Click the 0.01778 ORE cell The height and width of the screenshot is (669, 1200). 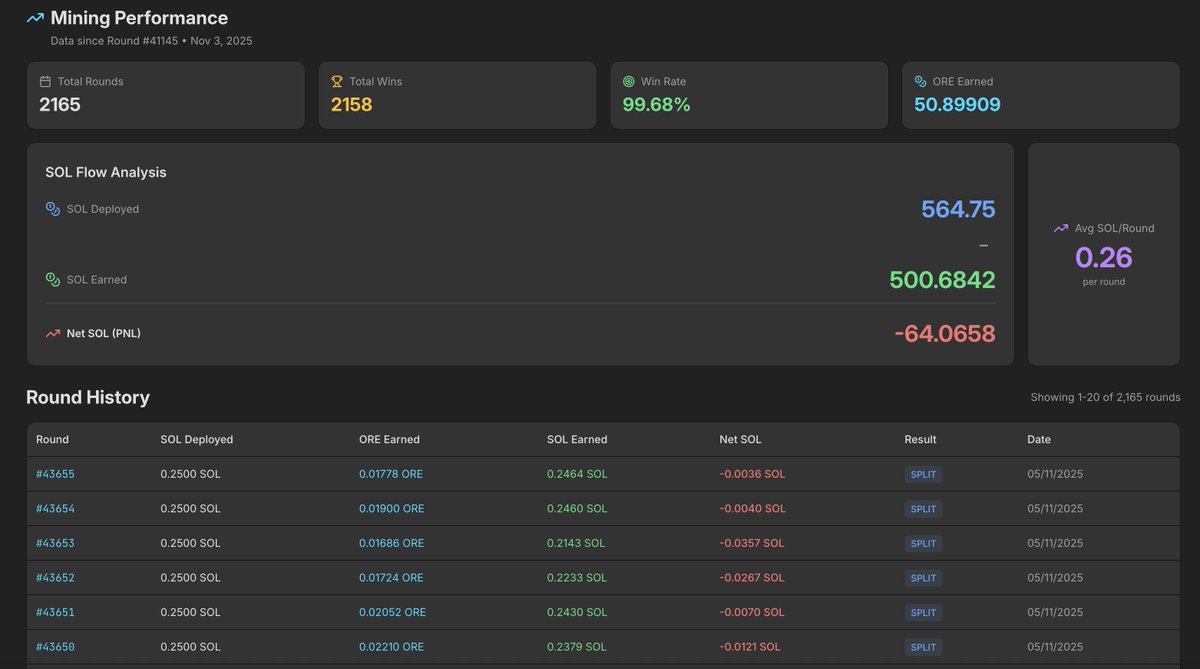[391, 474]
